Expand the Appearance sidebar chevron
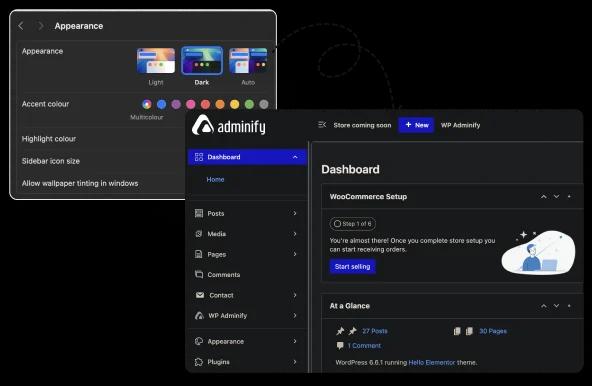The image size is (592, 386). point(295,341)
